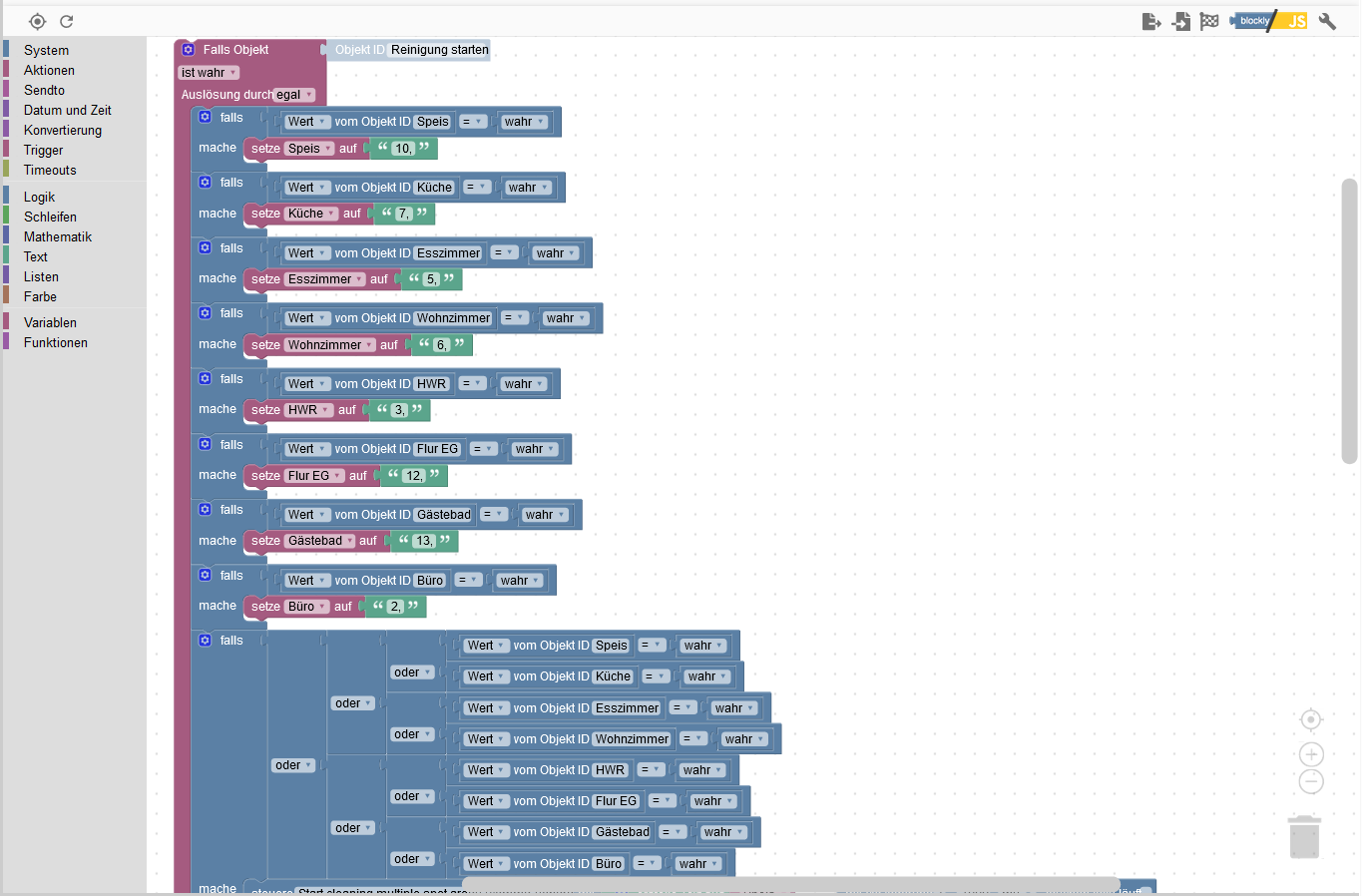Open the setze Büro variable dropdown

pyautogui.click(x=307, y=607)
